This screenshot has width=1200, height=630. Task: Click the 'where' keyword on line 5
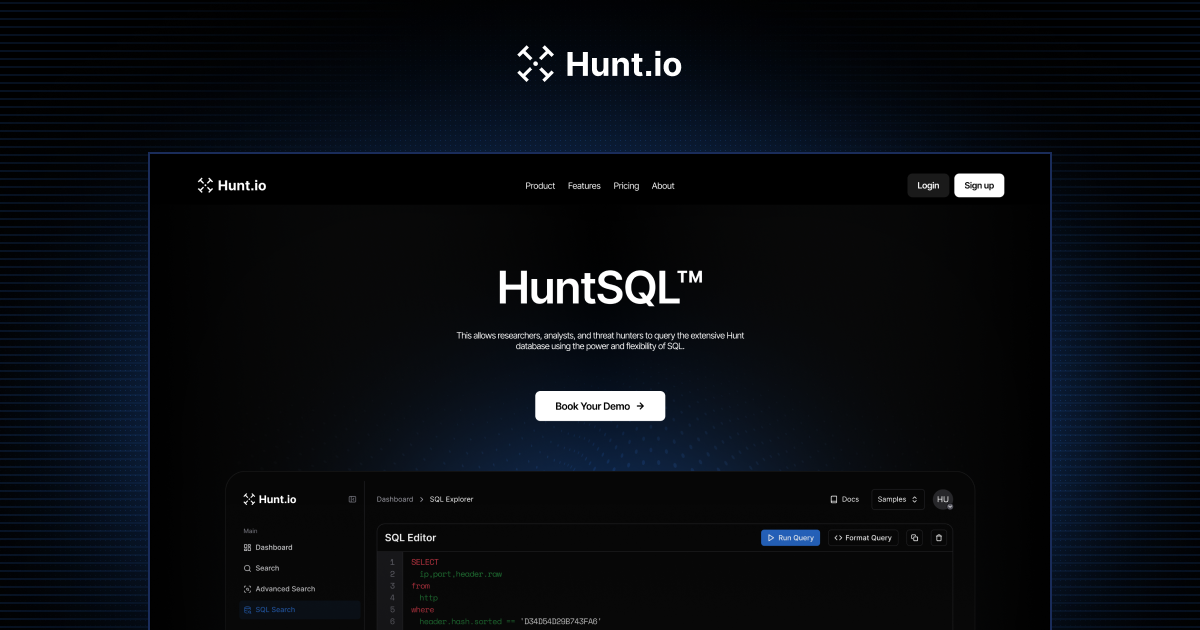coord(422,610)
